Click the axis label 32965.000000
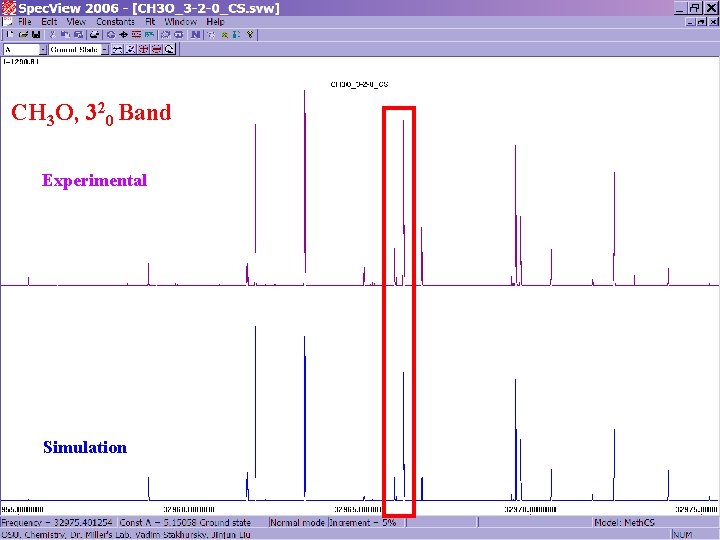The image size is (720, 540). click(358, 509)
